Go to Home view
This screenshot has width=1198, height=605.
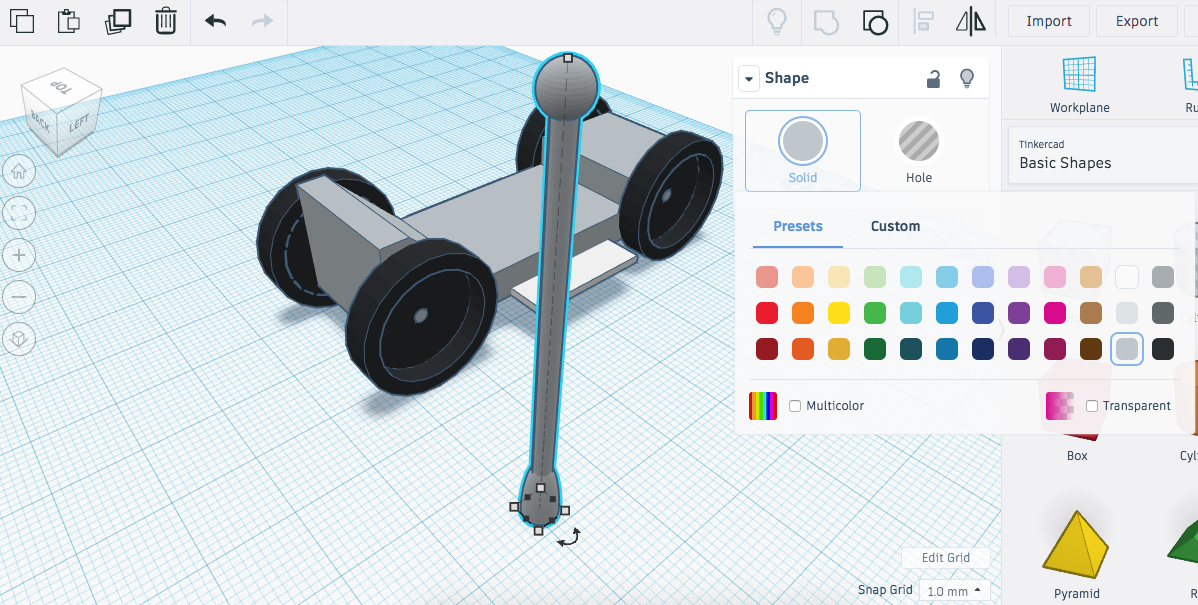tap(19, 171)
